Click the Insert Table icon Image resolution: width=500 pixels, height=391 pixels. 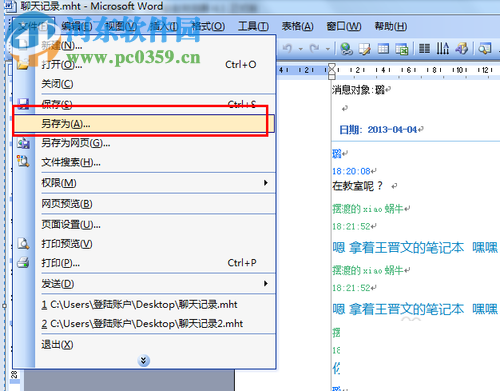[x=383, y=49]
